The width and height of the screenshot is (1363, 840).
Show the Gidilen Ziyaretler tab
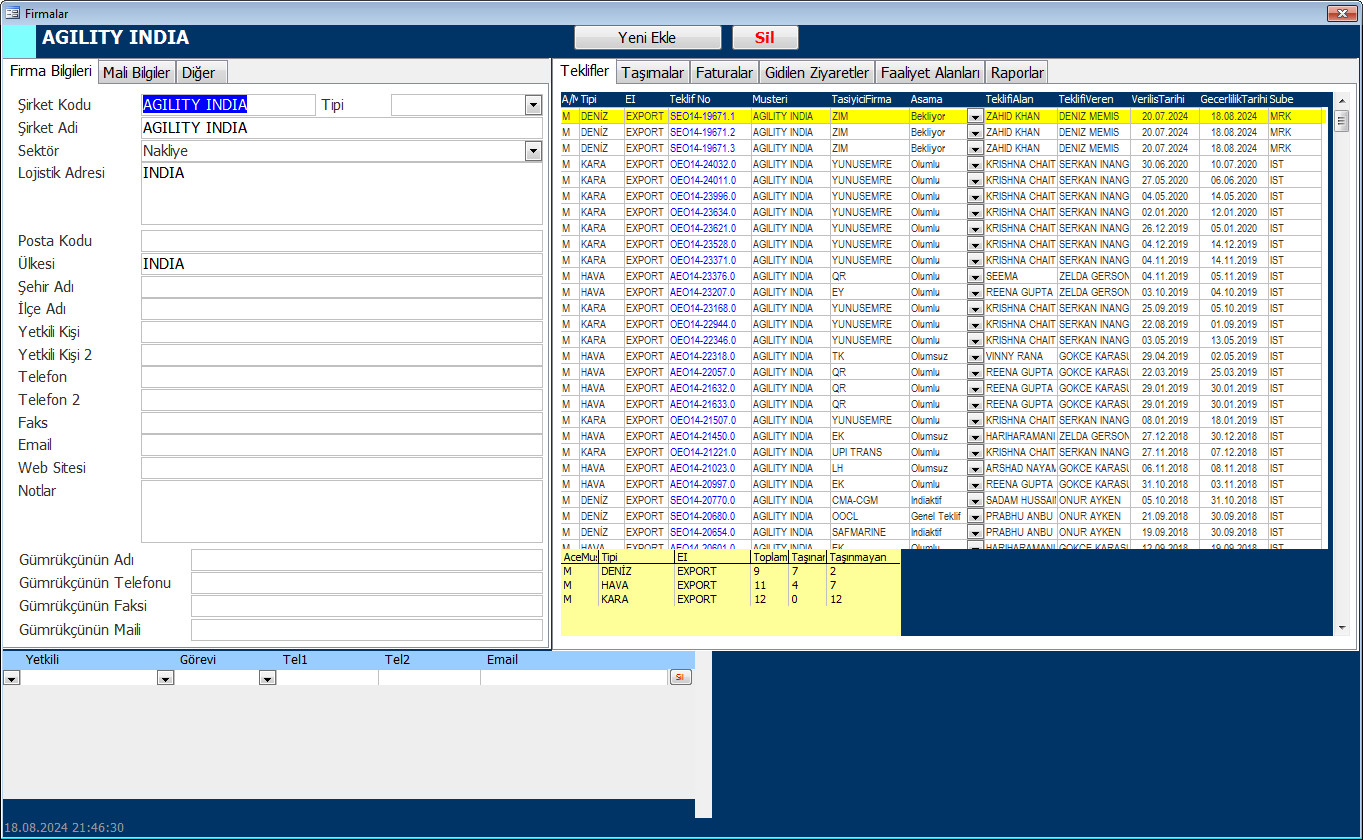[x=817, y=73]
